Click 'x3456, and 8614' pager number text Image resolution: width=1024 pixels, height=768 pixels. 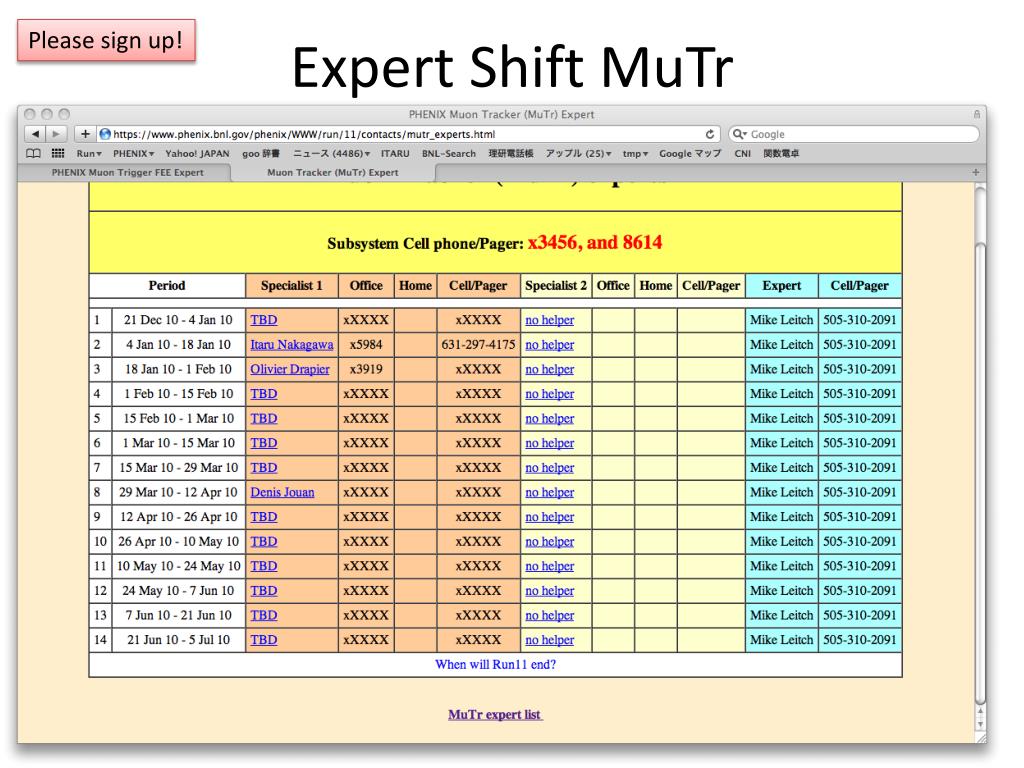click(x=595, y=243)
